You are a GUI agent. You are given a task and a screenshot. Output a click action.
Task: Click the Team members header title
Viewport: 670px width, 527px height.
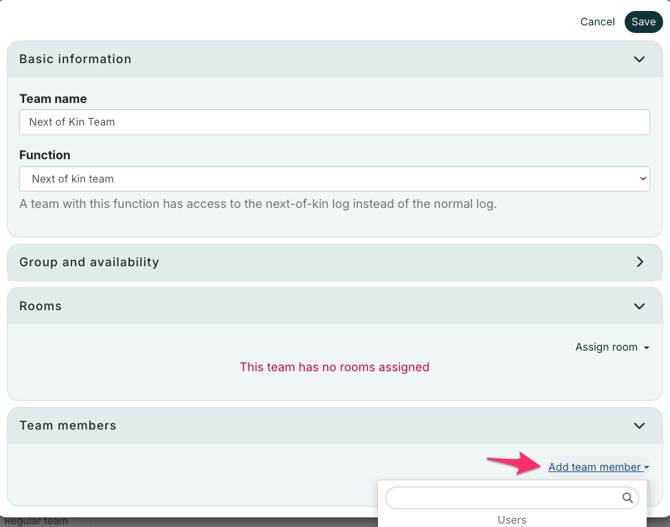(x=68, y=426)
